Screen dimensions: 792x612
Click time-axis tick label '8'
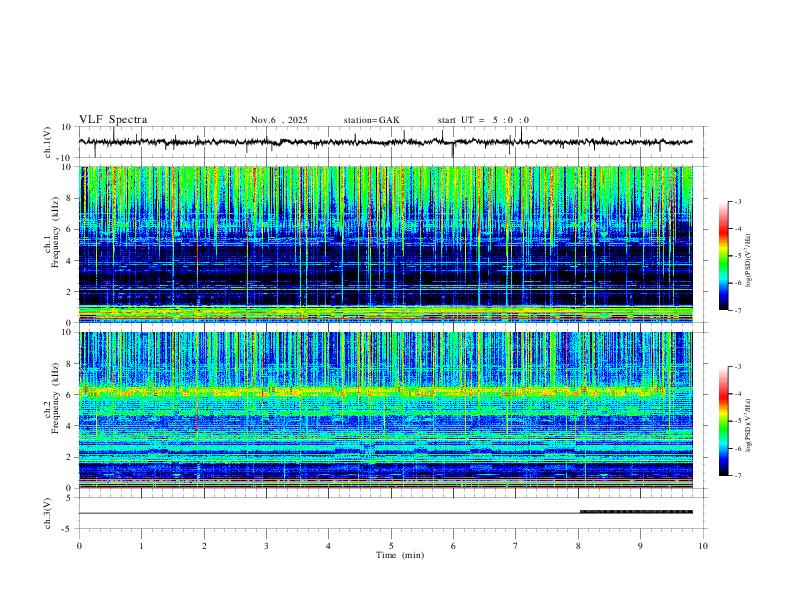click(x=578, y=546)
